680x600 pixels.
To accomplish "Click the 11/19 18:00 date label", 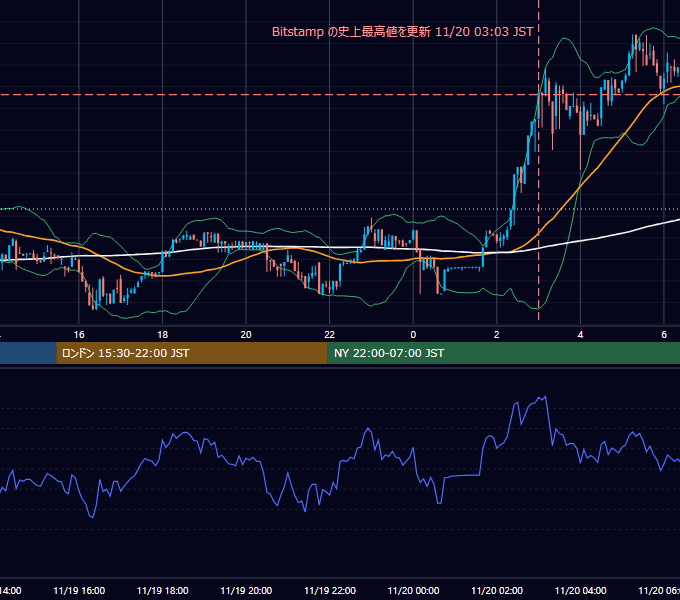I will [163, 591].
